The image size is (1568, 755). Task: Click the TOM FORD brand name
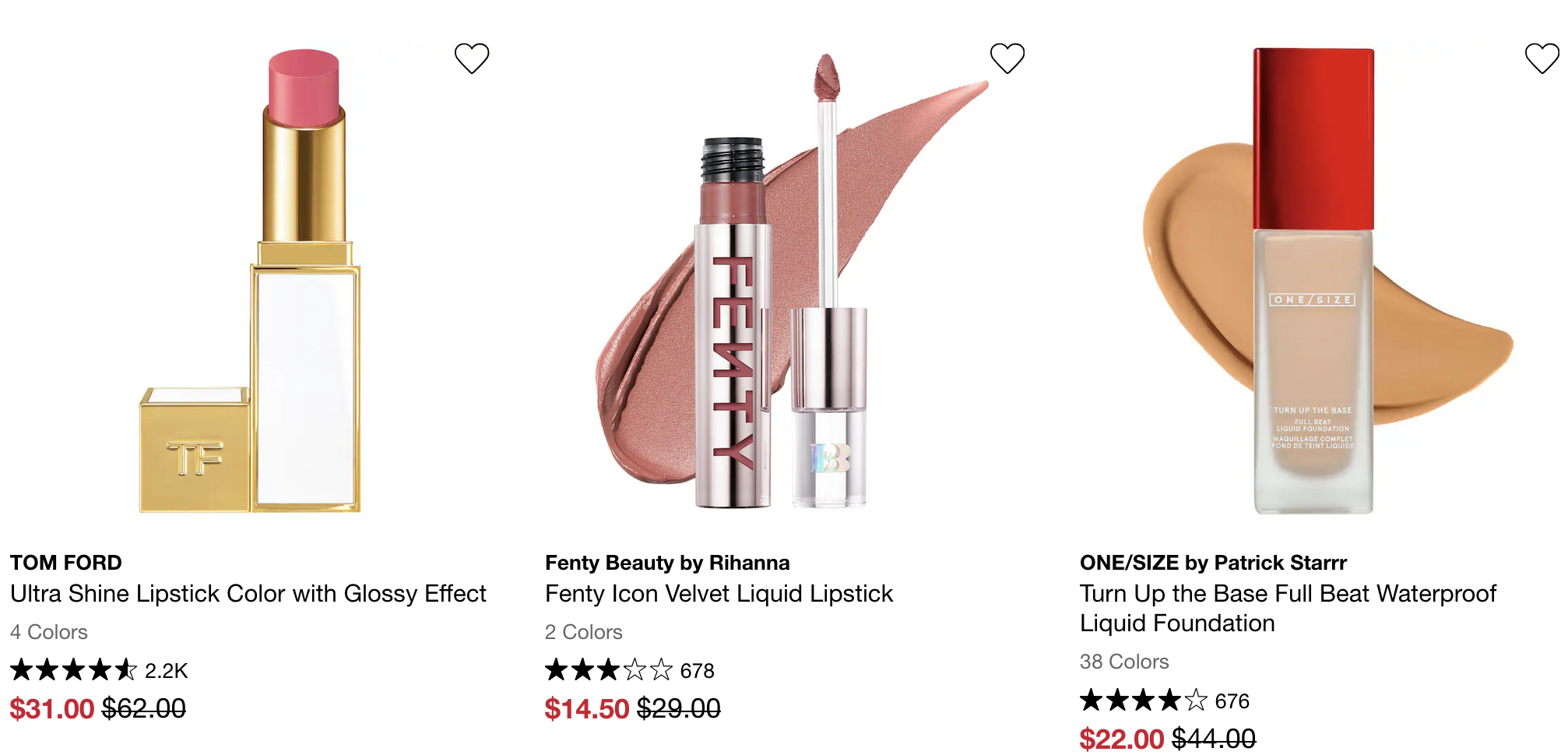click(66, 563)
